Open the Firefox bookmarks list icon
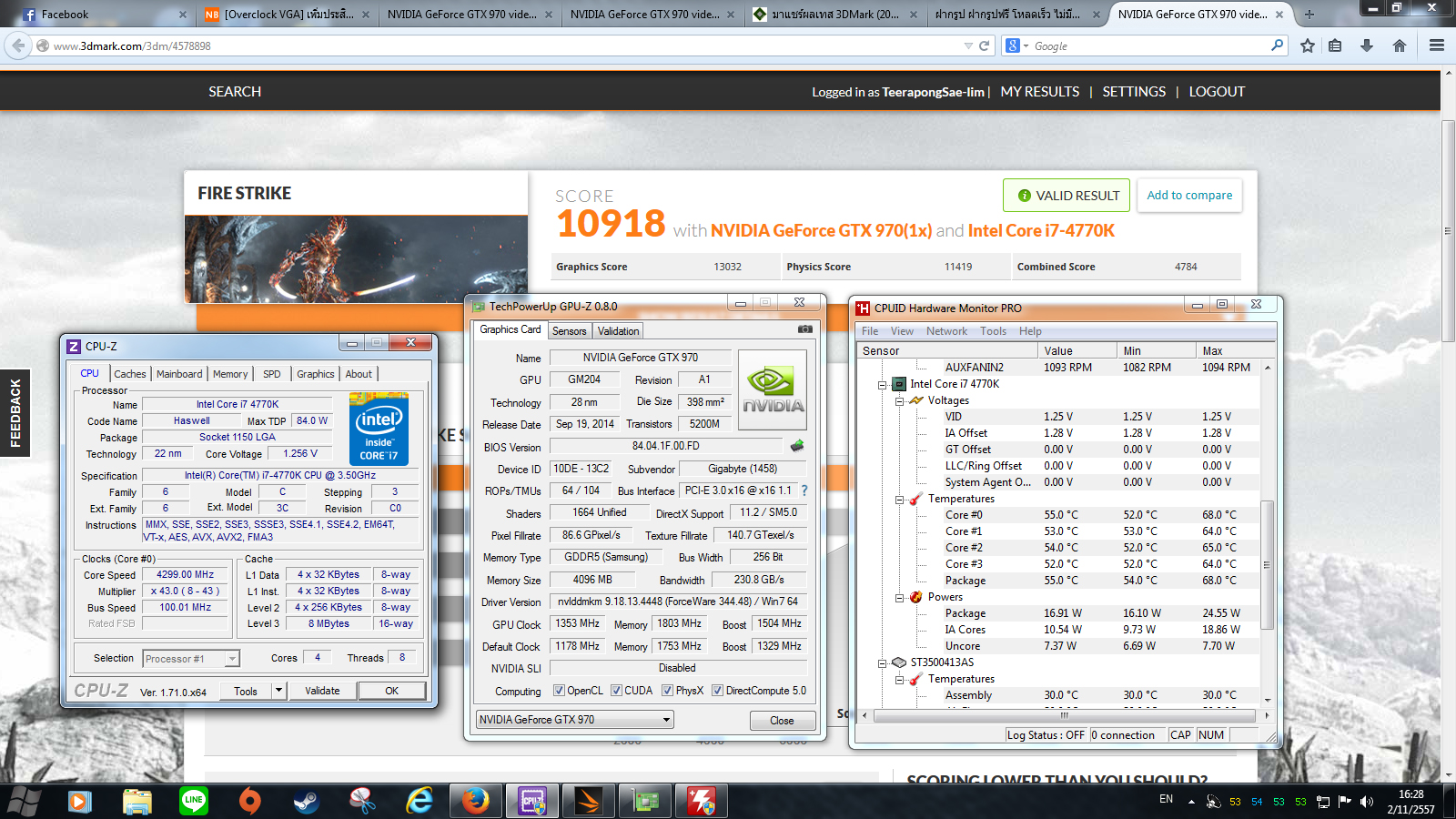Screen dimensions: 1456x819 pos(1335,45)
